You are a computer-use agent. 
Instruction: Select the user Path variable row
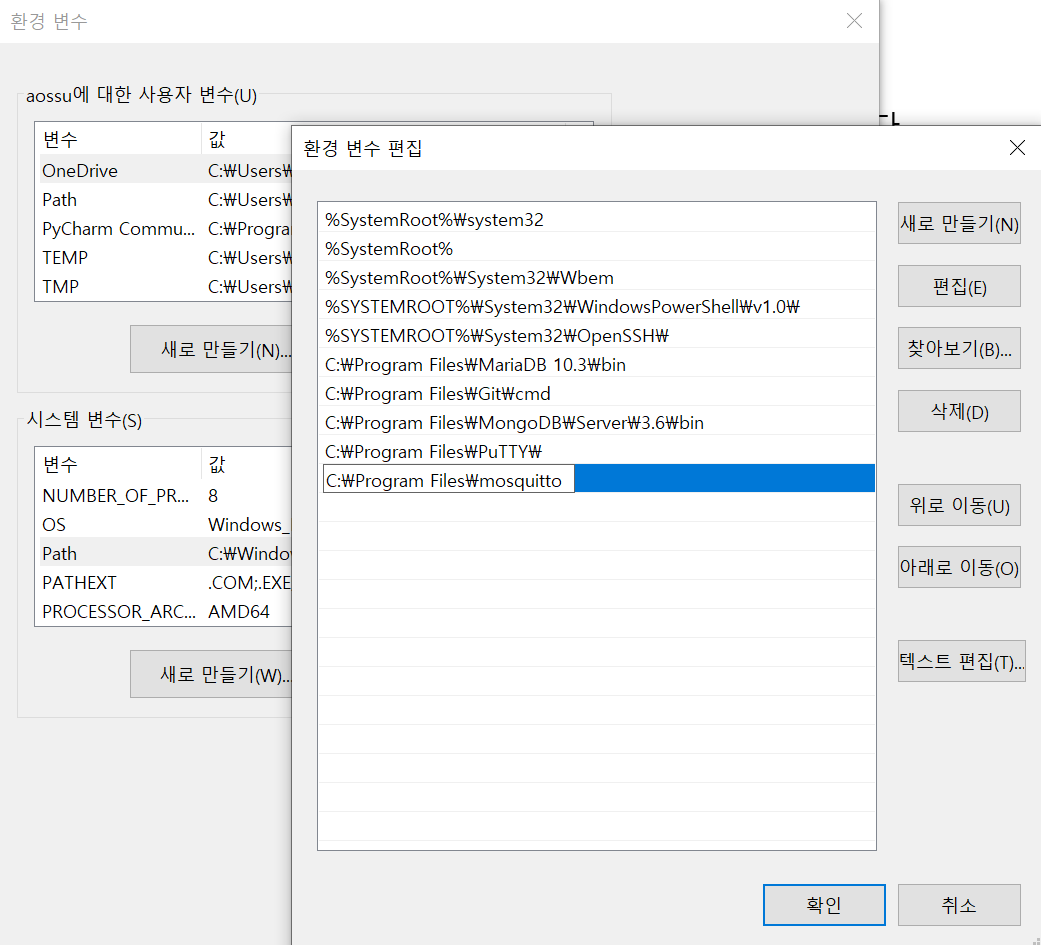[166, 200]
